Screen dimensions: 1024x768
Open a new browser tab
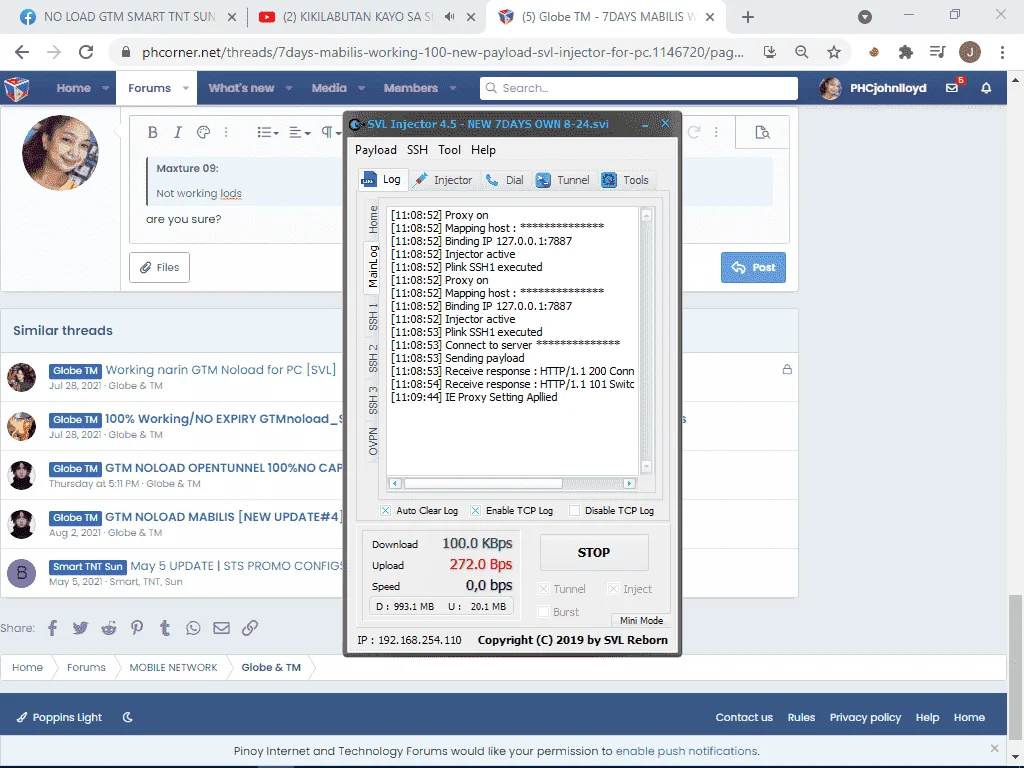748,17
